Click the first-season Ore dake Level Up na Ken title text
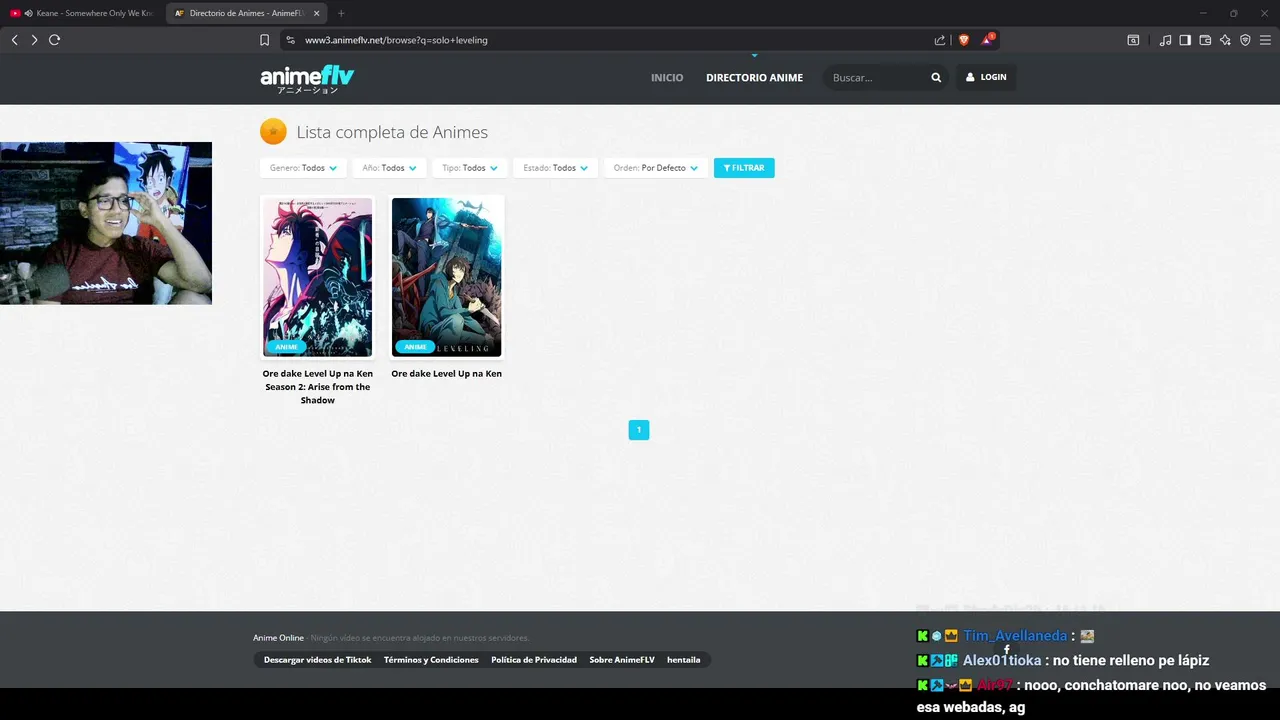This screenshot has height=720, width=1280. pyautogui.click(x=446, y=373)
